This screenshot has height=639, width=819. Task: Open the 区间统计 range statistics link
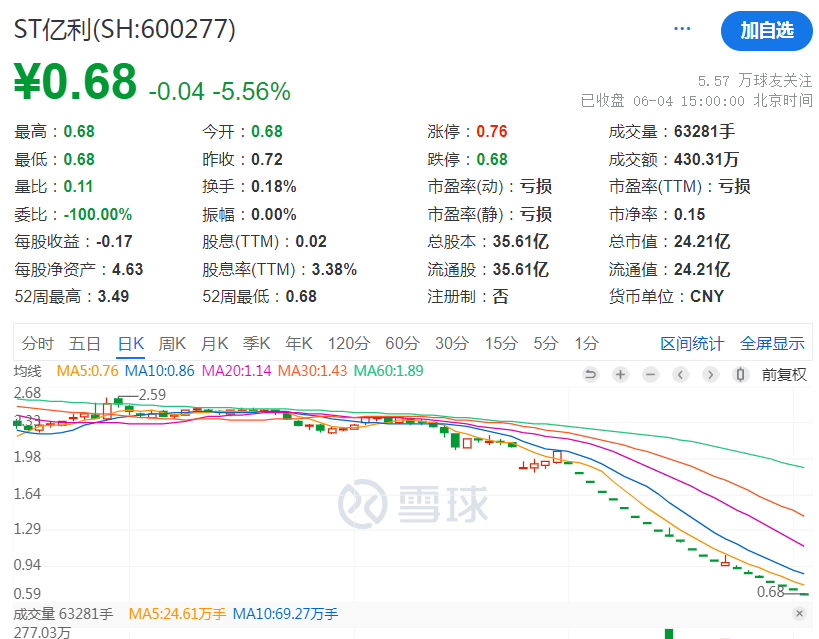692,344
